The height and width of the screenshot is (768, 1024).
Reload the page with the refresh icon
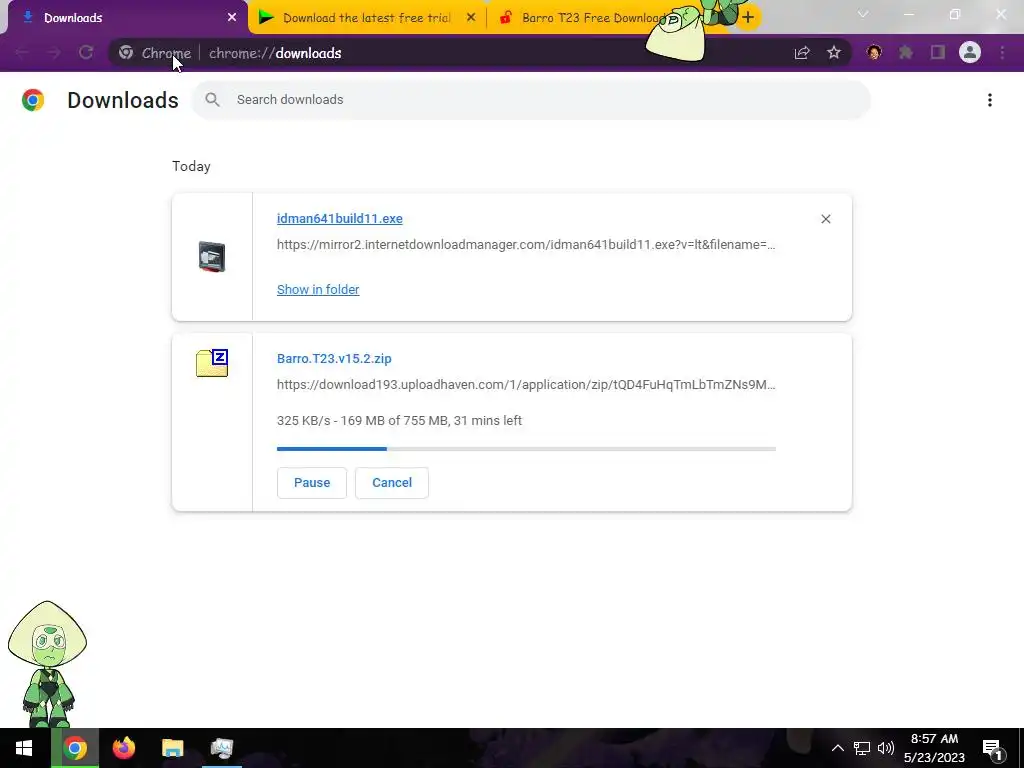(86, 53)
